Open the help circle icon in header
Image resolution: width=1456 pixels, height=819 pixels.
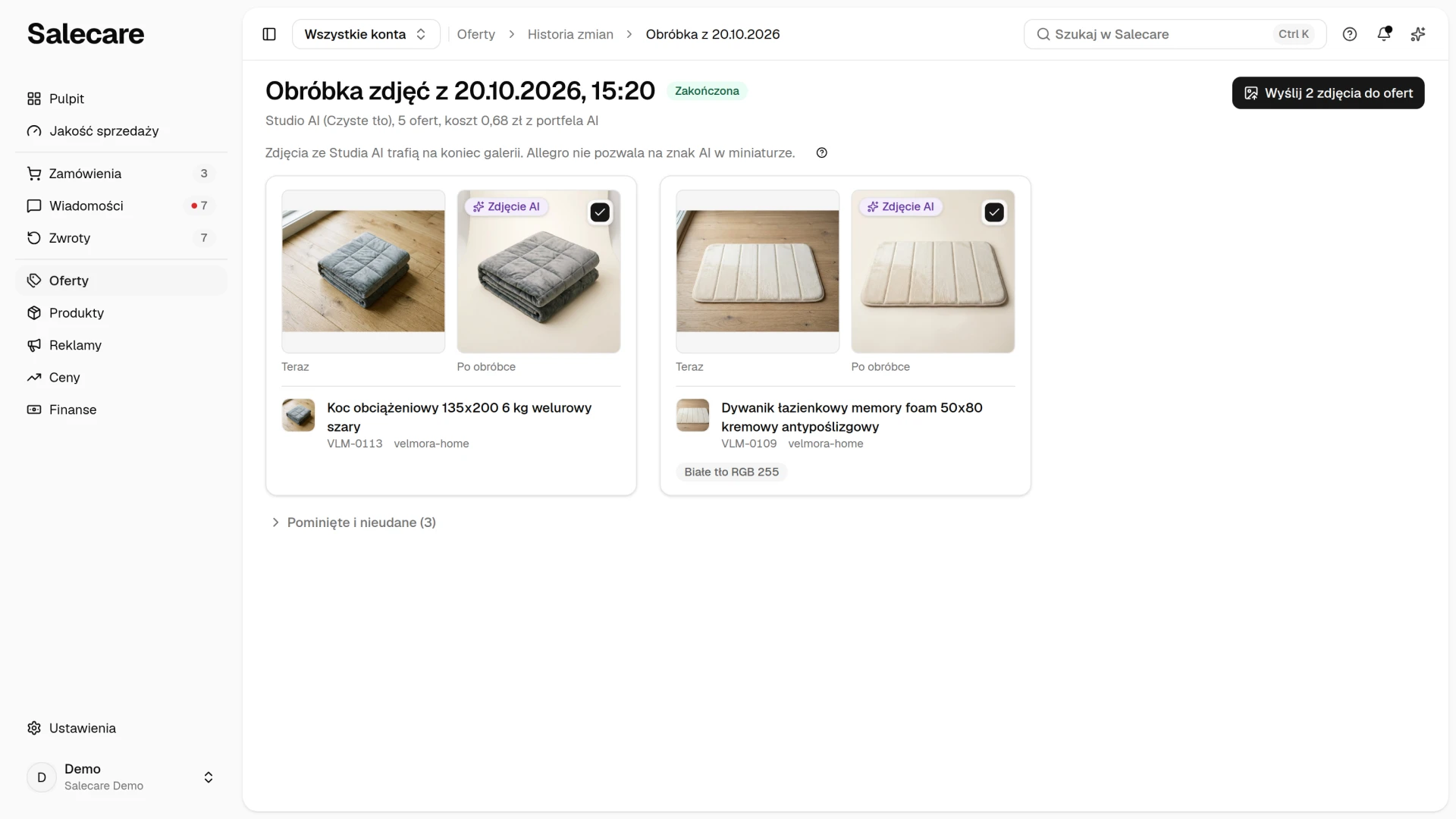[1350, 34]
